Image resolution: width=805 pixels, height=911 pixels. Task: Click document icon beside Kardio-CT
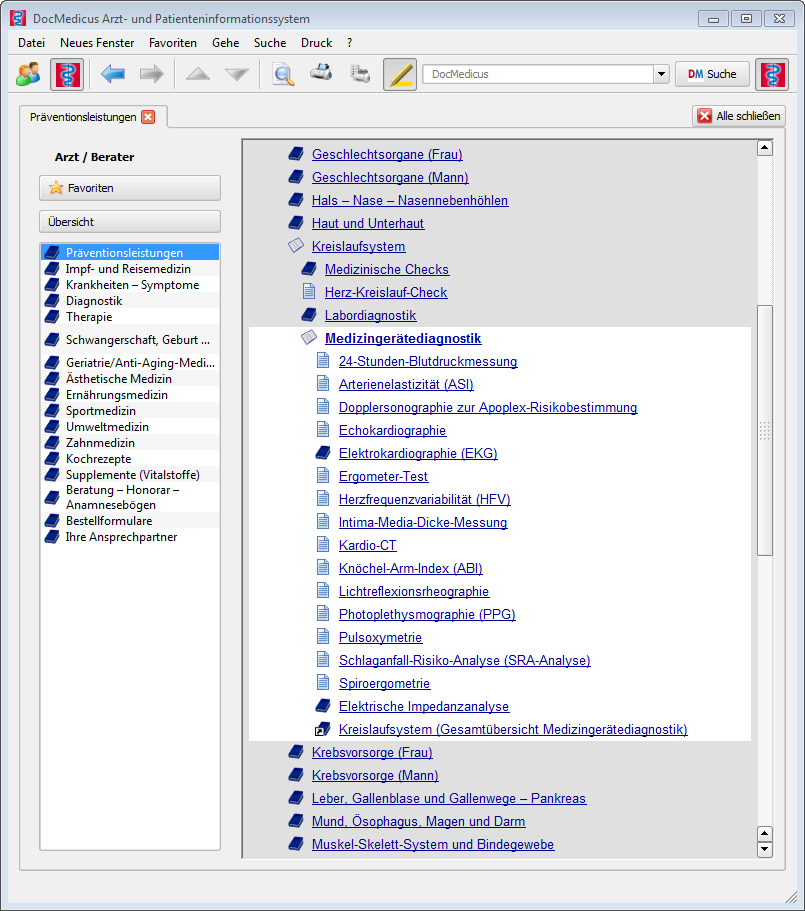tap(323, 545)
